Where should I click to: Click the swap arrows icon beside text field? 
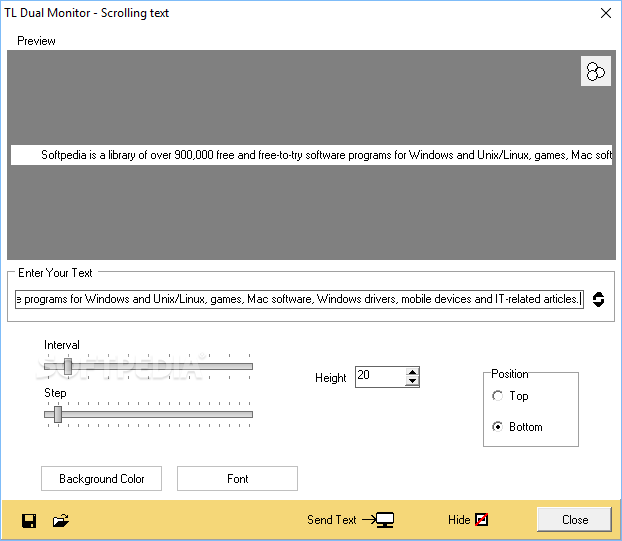coord(598,299)
